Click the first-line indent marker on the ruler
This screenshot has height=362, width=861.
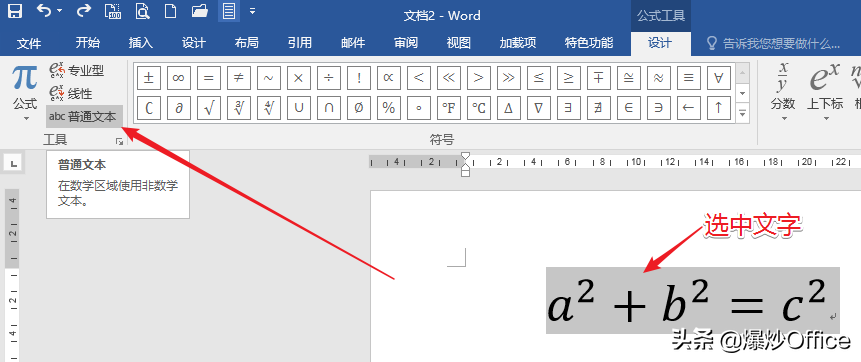pos(466,157)
